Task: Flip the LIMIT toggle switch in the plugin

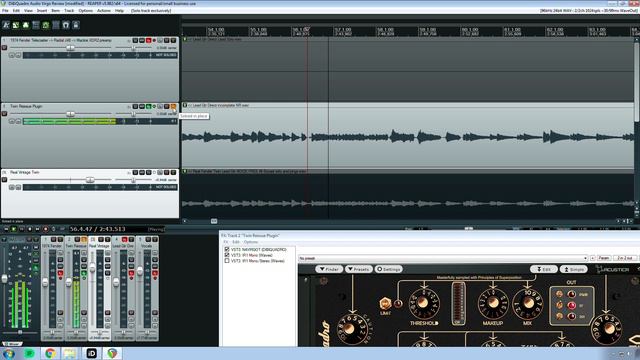Action: [x=385, y=303]
